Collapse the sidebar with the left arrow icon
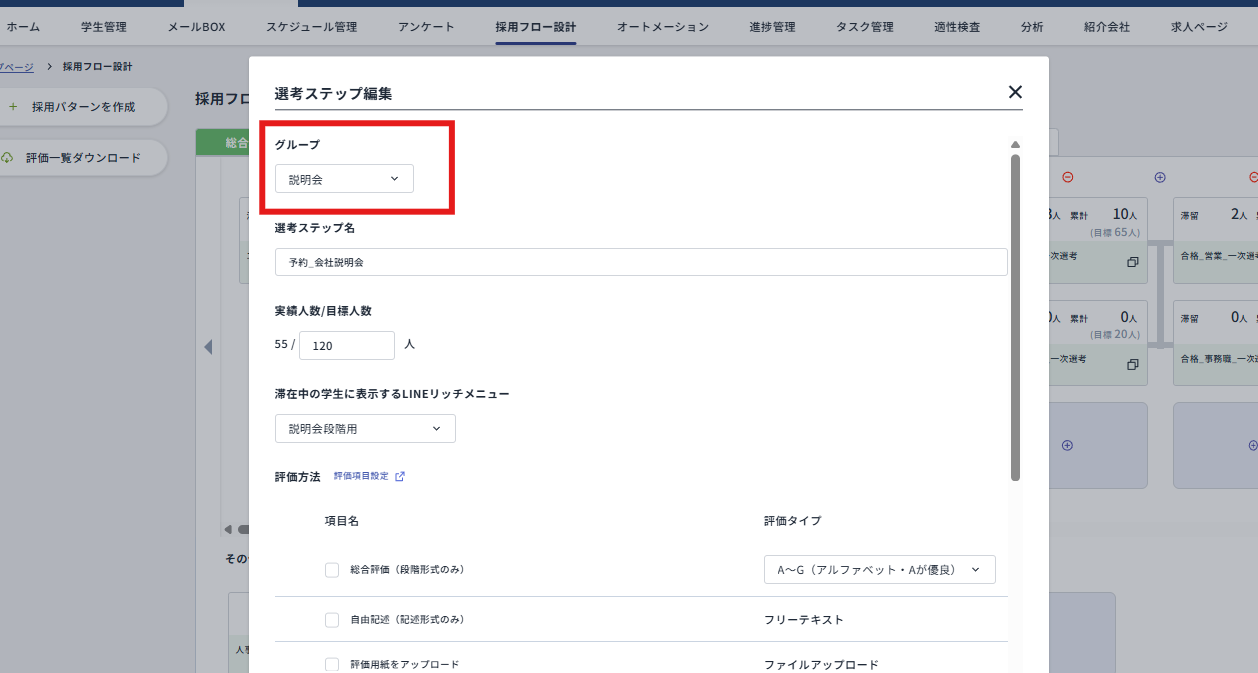The width and height of the screenshot is (1258, 673). (208, 347)
